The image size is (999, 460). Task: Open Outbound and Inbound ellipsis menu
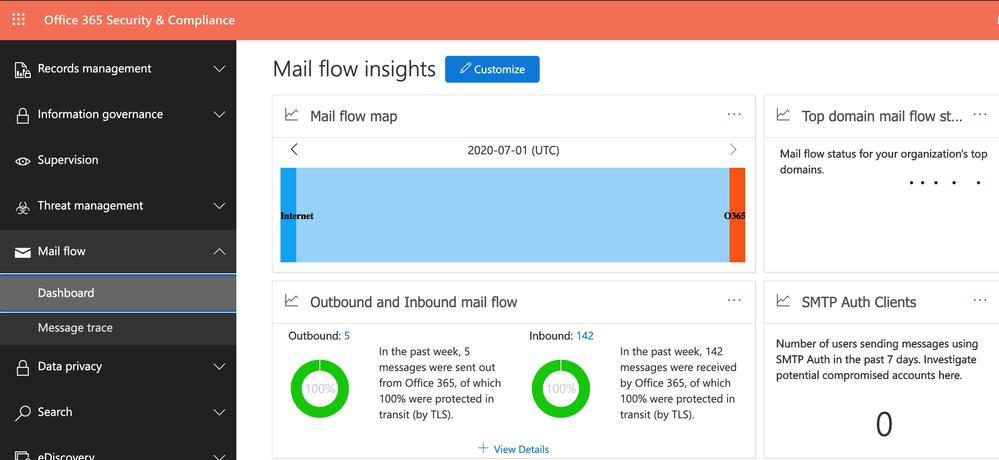734,300
